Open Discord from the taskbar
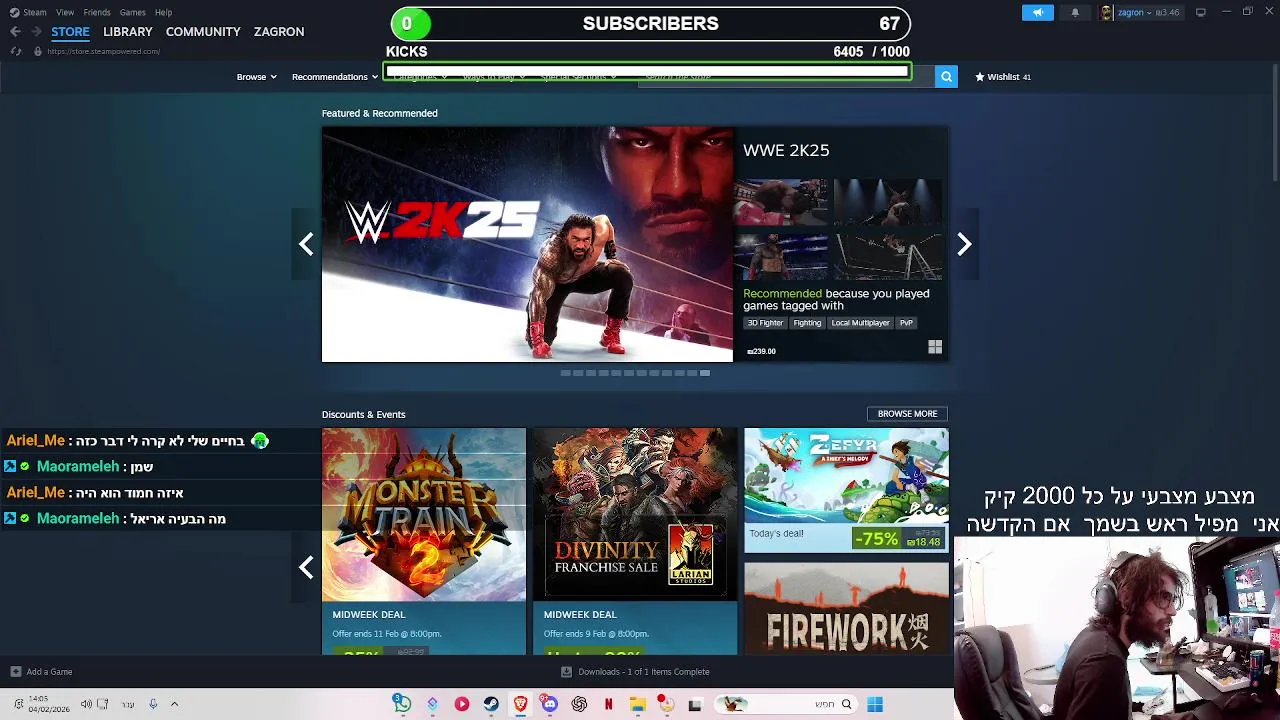Image resolution: width=1280 pixels, height=720 pixels. [x=549, y=704]
